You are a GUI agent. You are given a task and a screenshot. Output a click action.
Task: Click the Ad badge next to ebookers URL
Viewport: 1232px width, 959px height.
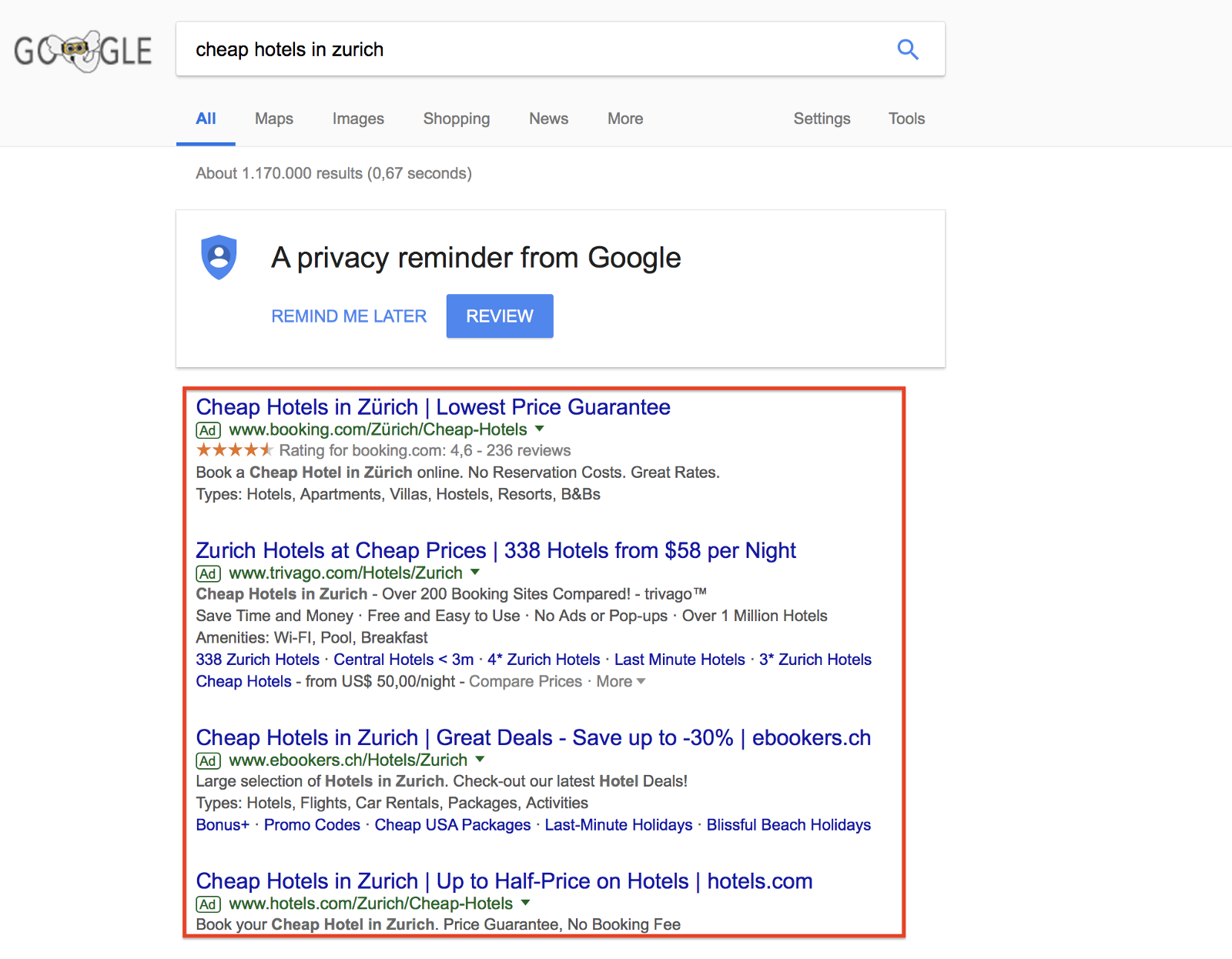pyautogui.click(x=208, y=761)
